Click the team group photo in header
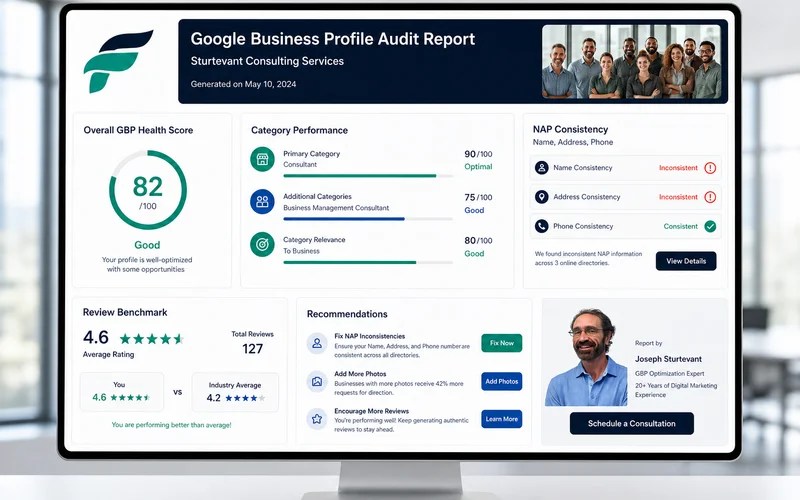The width and height of the screenshot is (800, 500). pyautogui.click(x=631, y=61)
